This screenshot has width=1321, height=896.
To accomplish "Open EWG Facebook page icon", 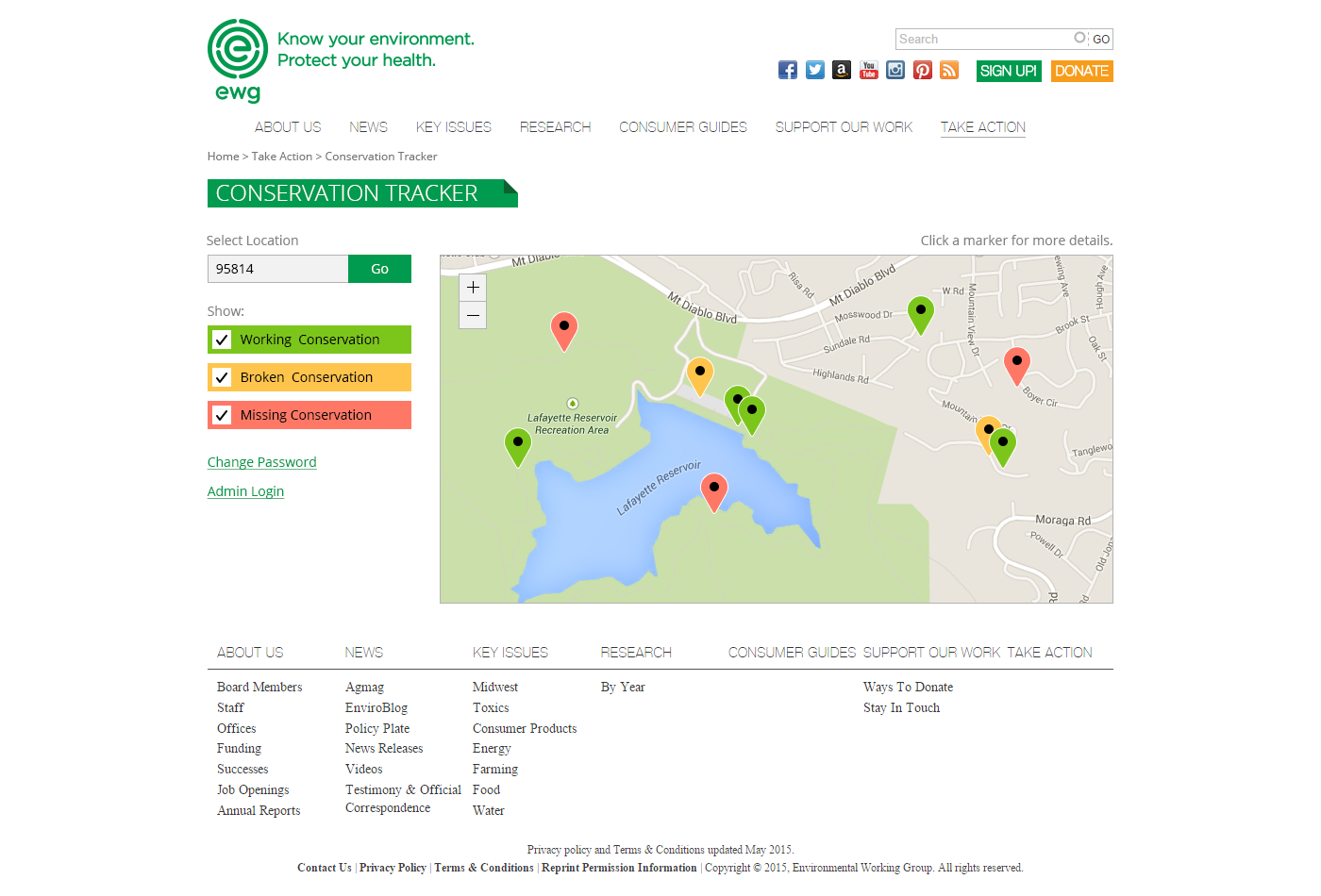I will pyautogui.click(x=788, y=70).
